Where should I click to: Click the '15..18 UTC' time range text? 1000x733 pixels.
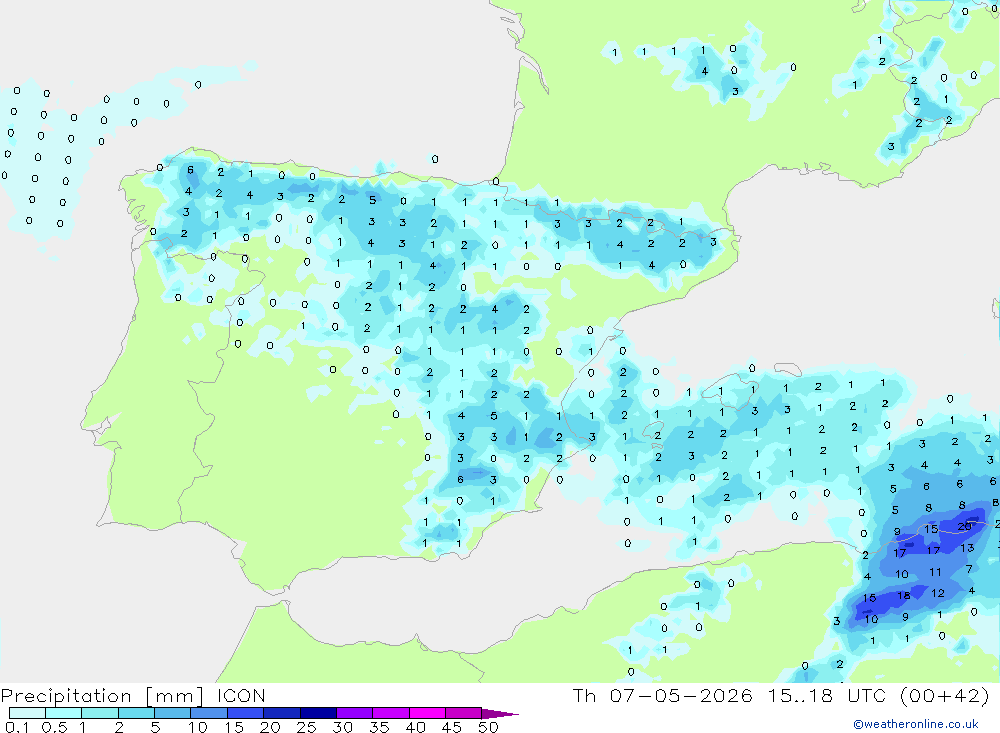pyautogui.click(x=827, y=695)
